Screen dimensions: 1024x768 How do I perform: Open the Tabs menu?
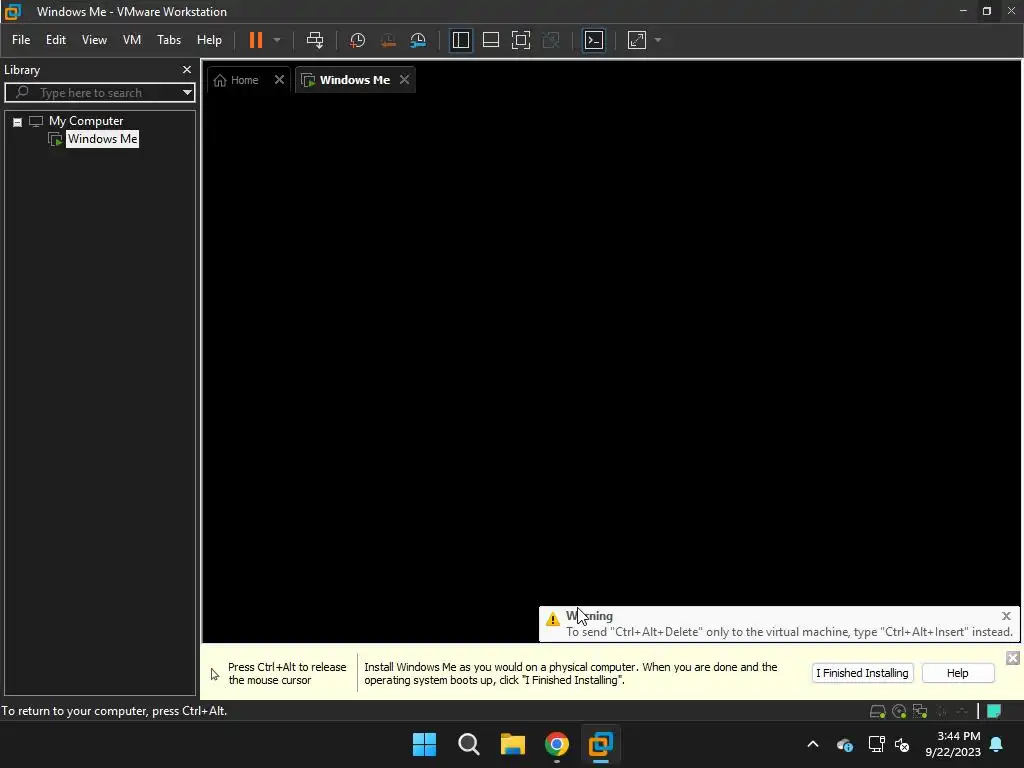168,40
